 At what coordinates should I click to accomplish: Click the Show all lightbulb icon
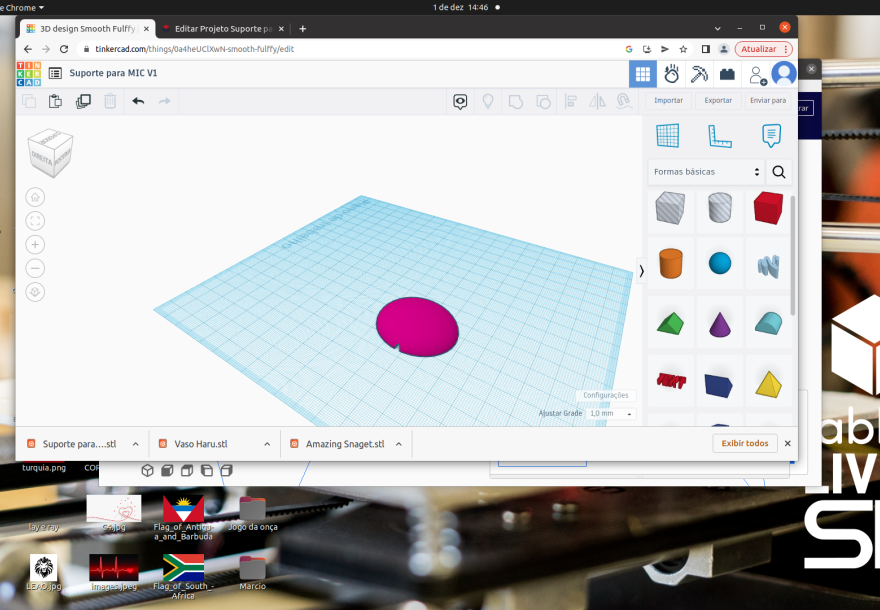pos(488,102)
